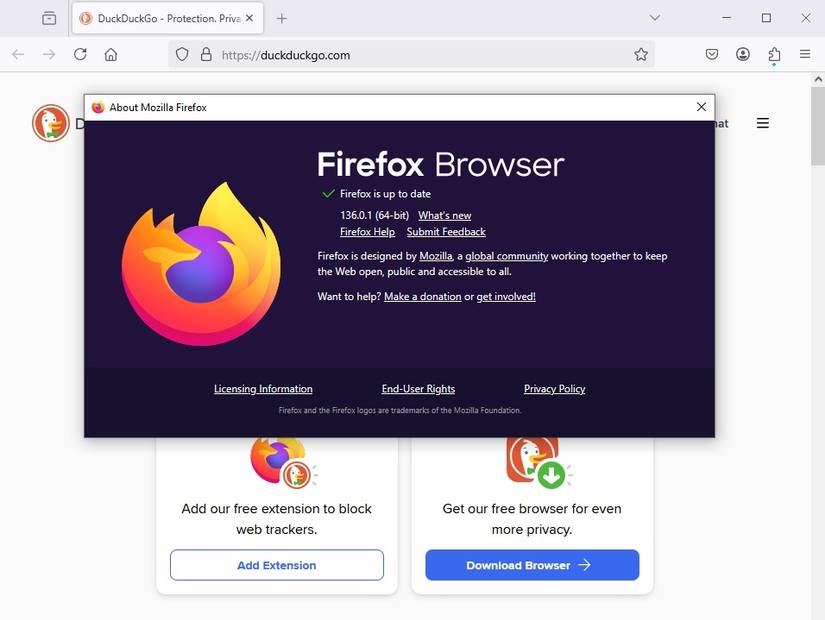Image resolution: width=825 pixels, height=620 pixels.
Task: Open the Firefox account icon
Action: click(743, 55)
